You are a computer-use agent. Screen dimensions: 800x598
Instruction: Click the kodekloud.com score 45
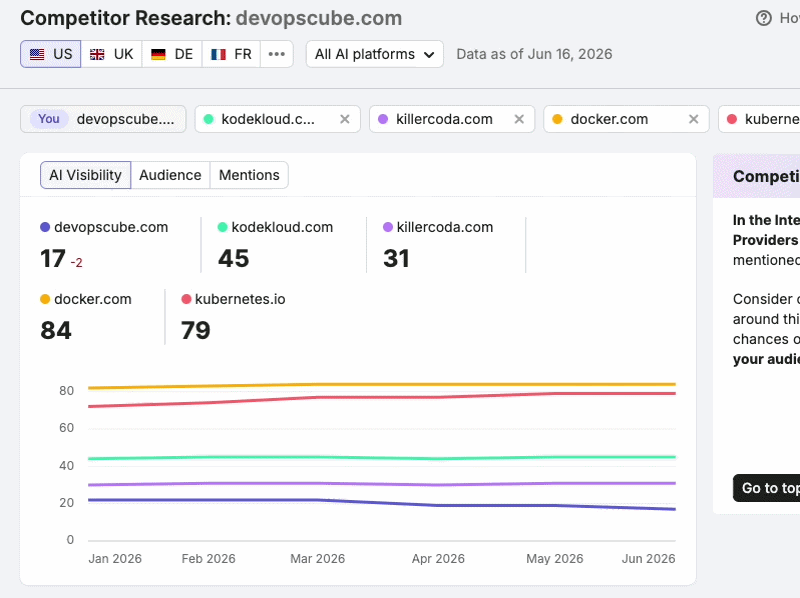(234, 259)
